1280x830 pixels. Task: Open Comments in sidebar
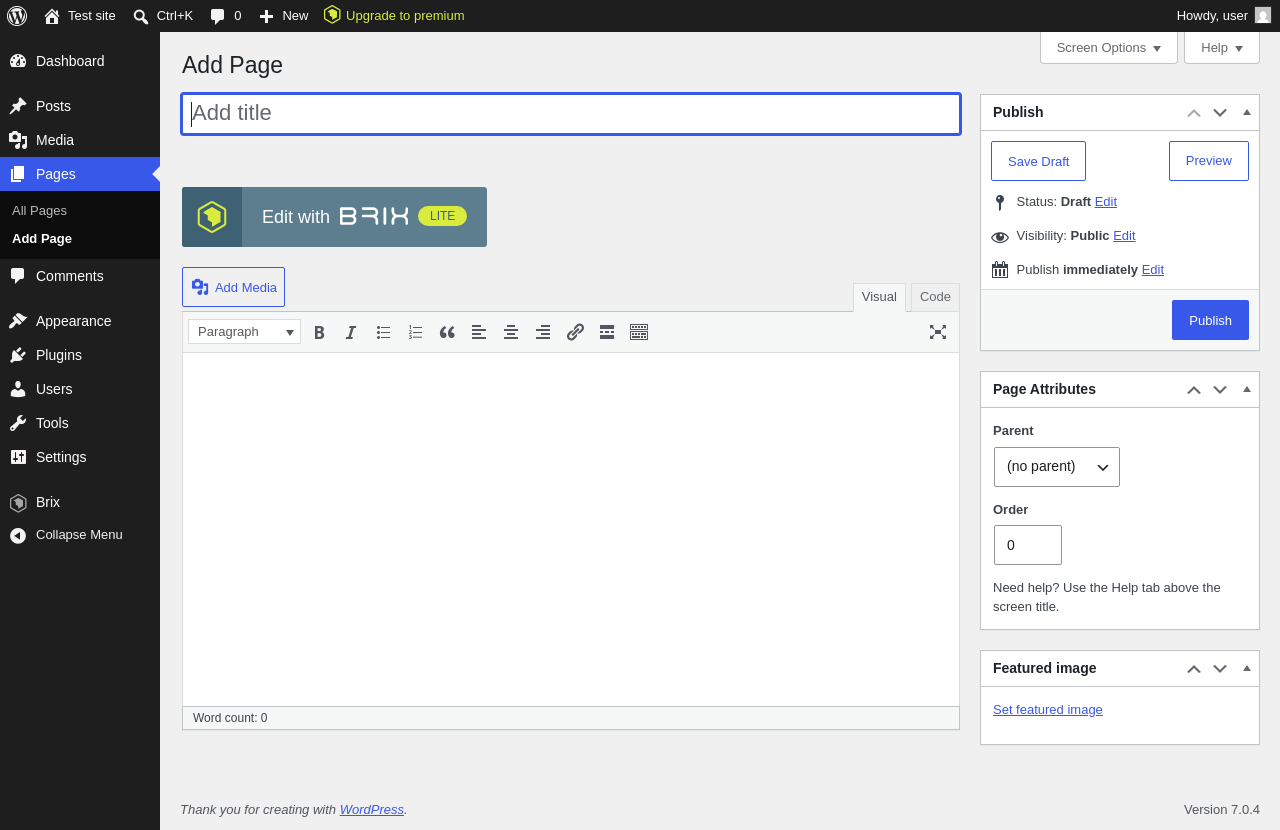click(80, 276)
